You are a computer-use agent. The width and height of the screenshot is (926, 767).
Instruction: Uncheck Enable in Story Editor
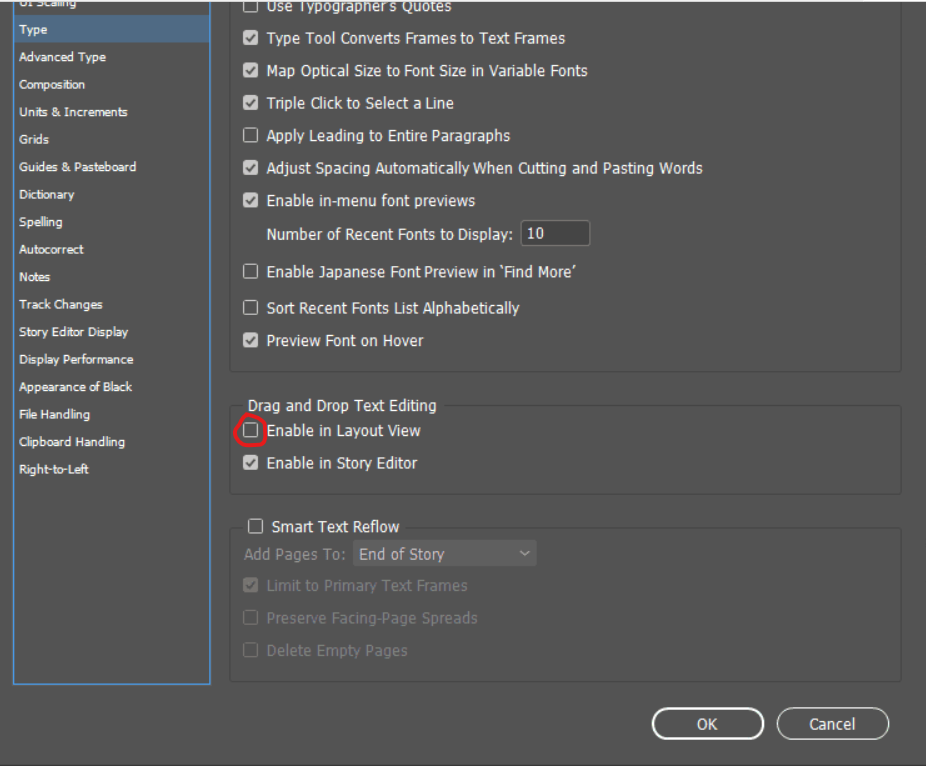point(251,463)
